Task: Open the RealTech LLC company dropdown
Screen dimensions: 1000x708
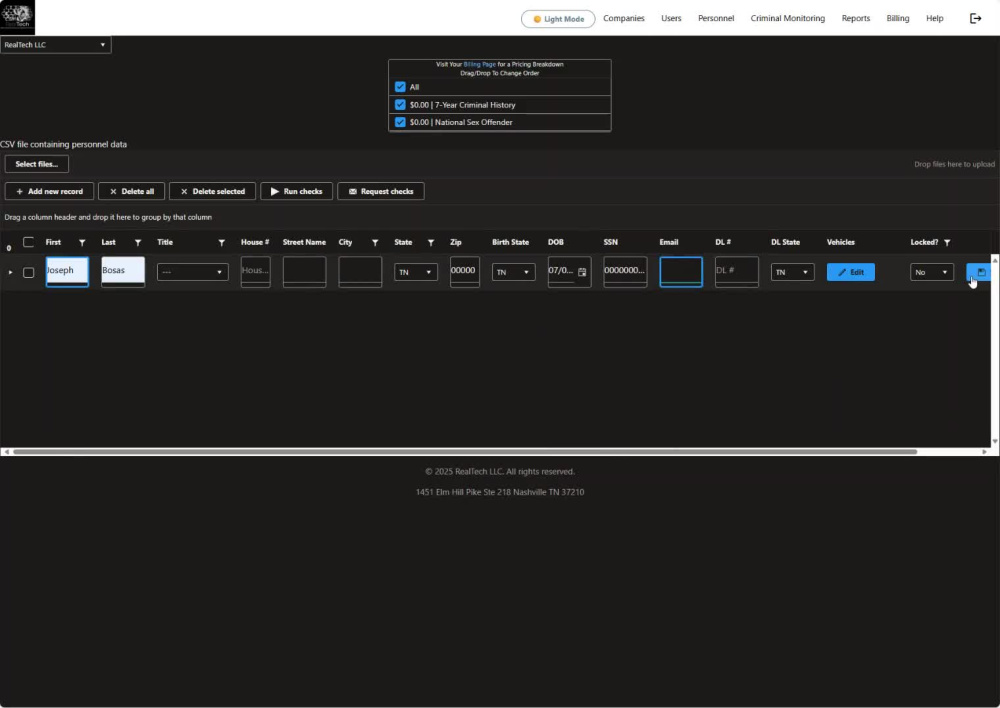Action: click(x=55, y=45)
